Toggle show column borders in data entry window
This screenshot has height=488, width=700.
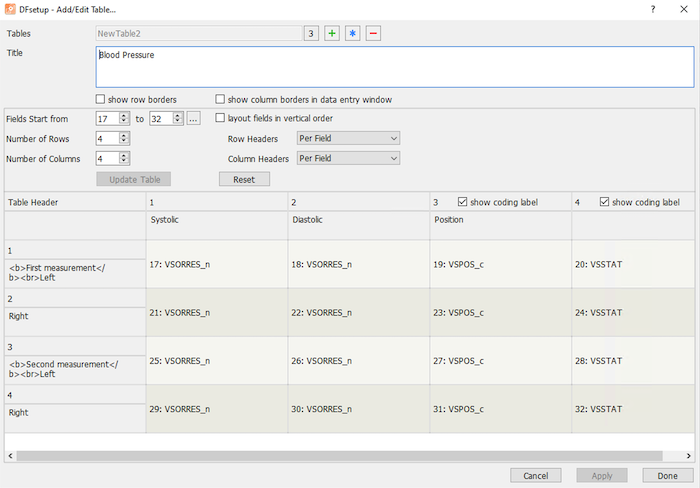[x=220, y=99]
